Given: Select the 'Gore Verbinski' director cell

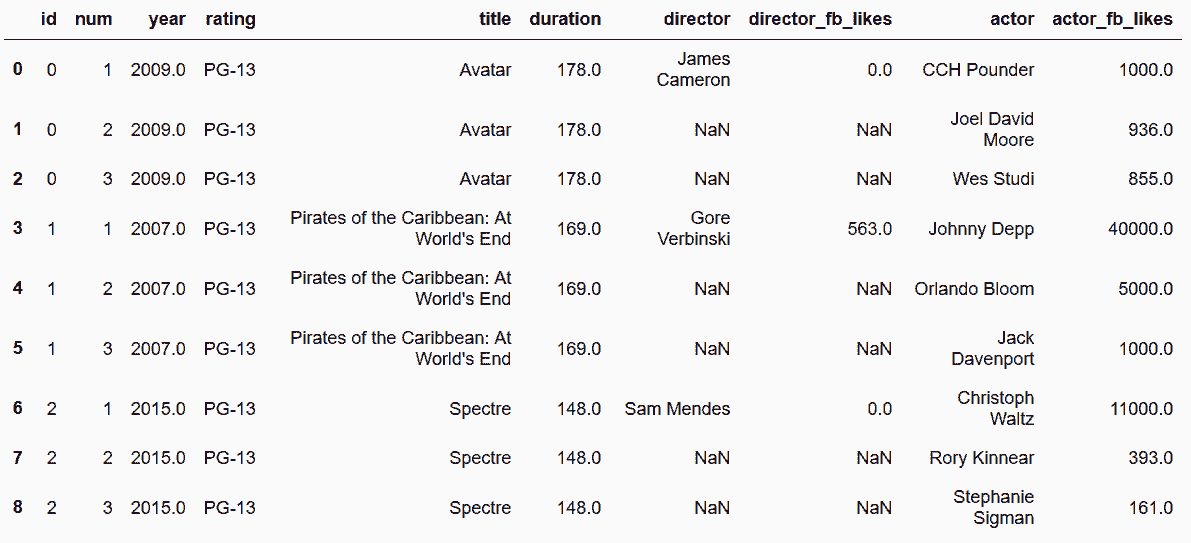Looking at the screenshot, I should coord(693,229).
